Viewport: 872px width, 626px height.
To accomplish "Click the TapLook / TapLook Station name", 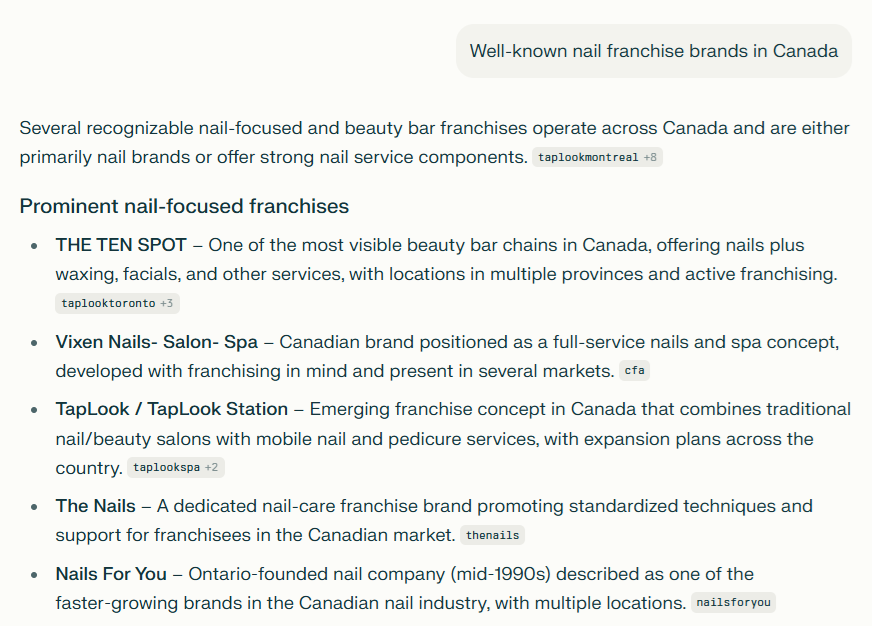I will coord(171,409).
